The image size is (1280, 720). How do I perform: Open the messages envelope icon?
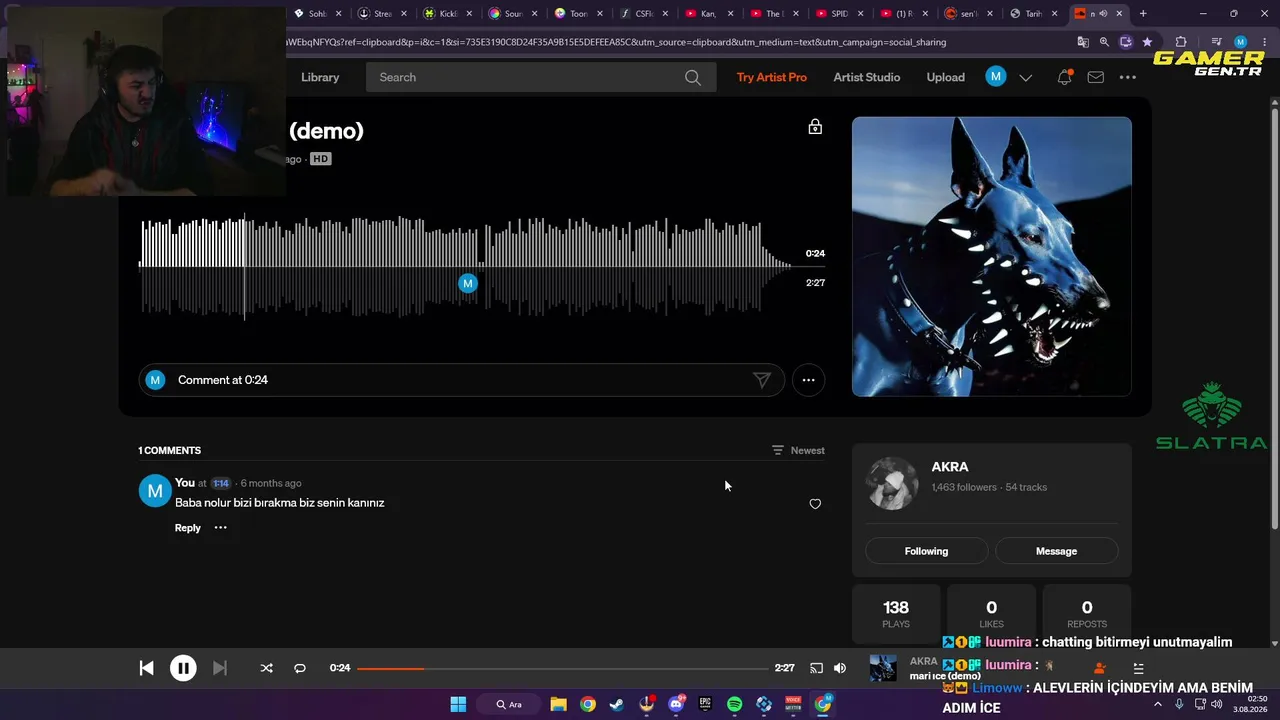pos(1096,77)
